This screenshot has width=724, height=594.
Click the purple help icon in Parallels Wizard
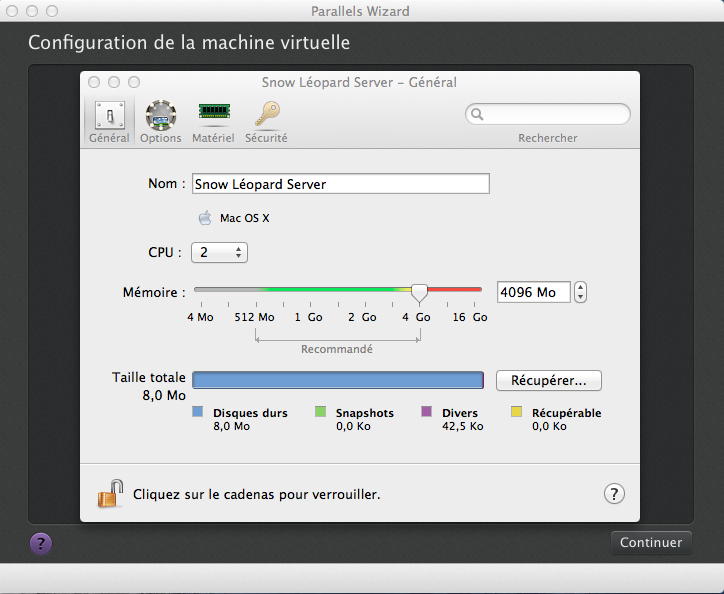41,543
